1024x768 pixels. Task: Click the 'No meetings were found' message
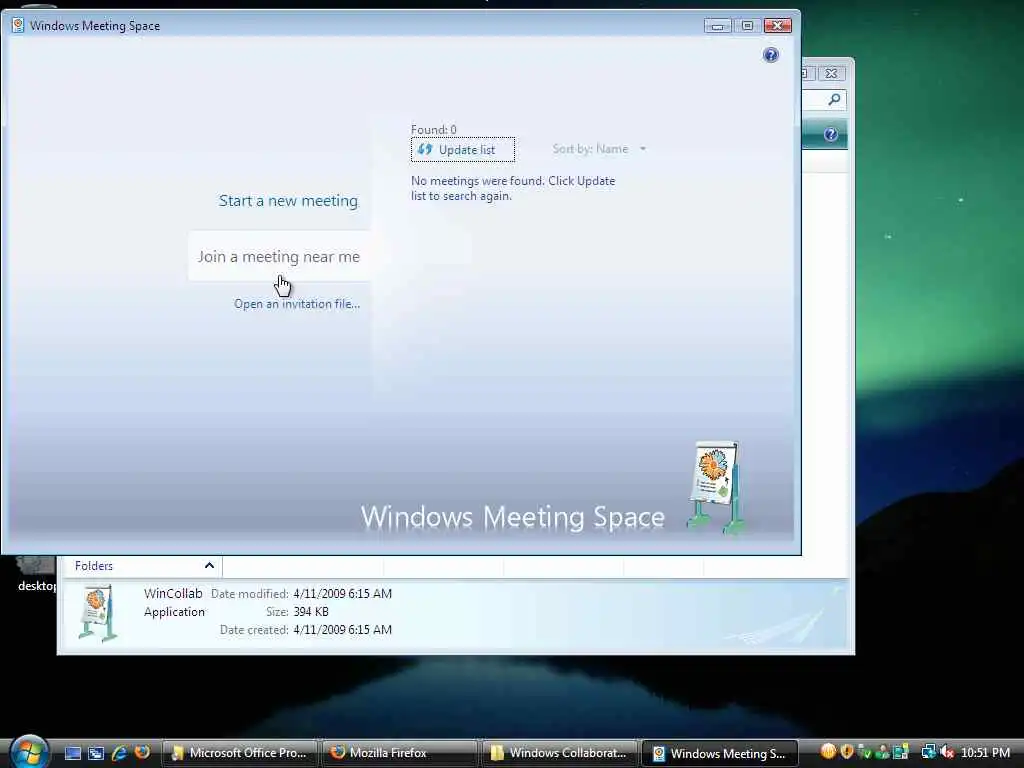coord(513,188)
